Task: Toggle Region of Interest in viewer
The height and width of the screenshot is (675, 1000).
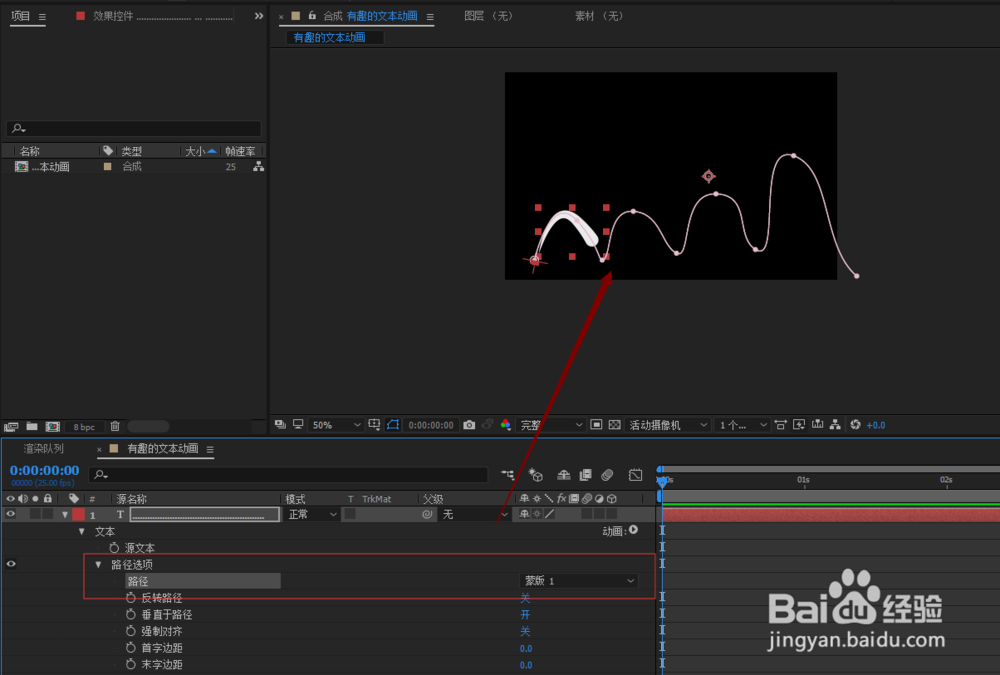Action: (596, 424)
